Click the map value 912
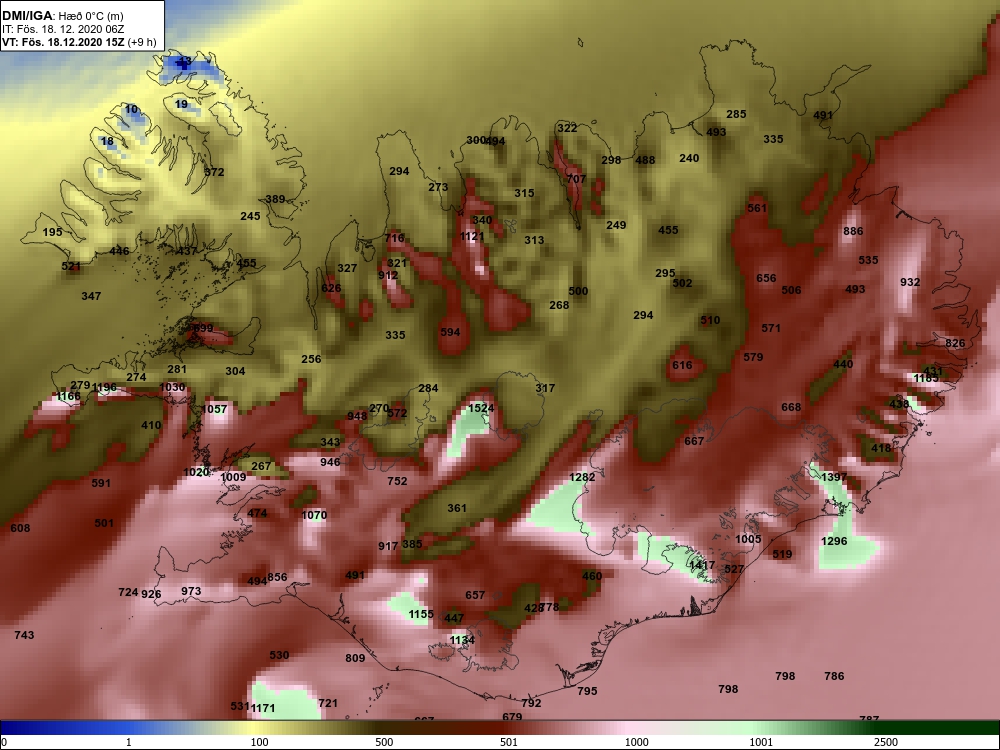Screen dimensions: 1000x750 [x=388, y=276]
